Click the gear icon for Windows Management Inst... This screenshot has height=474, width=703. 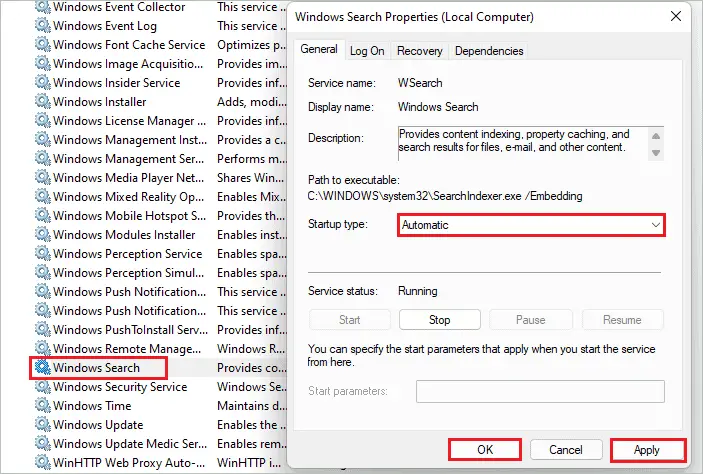point(43,139)
